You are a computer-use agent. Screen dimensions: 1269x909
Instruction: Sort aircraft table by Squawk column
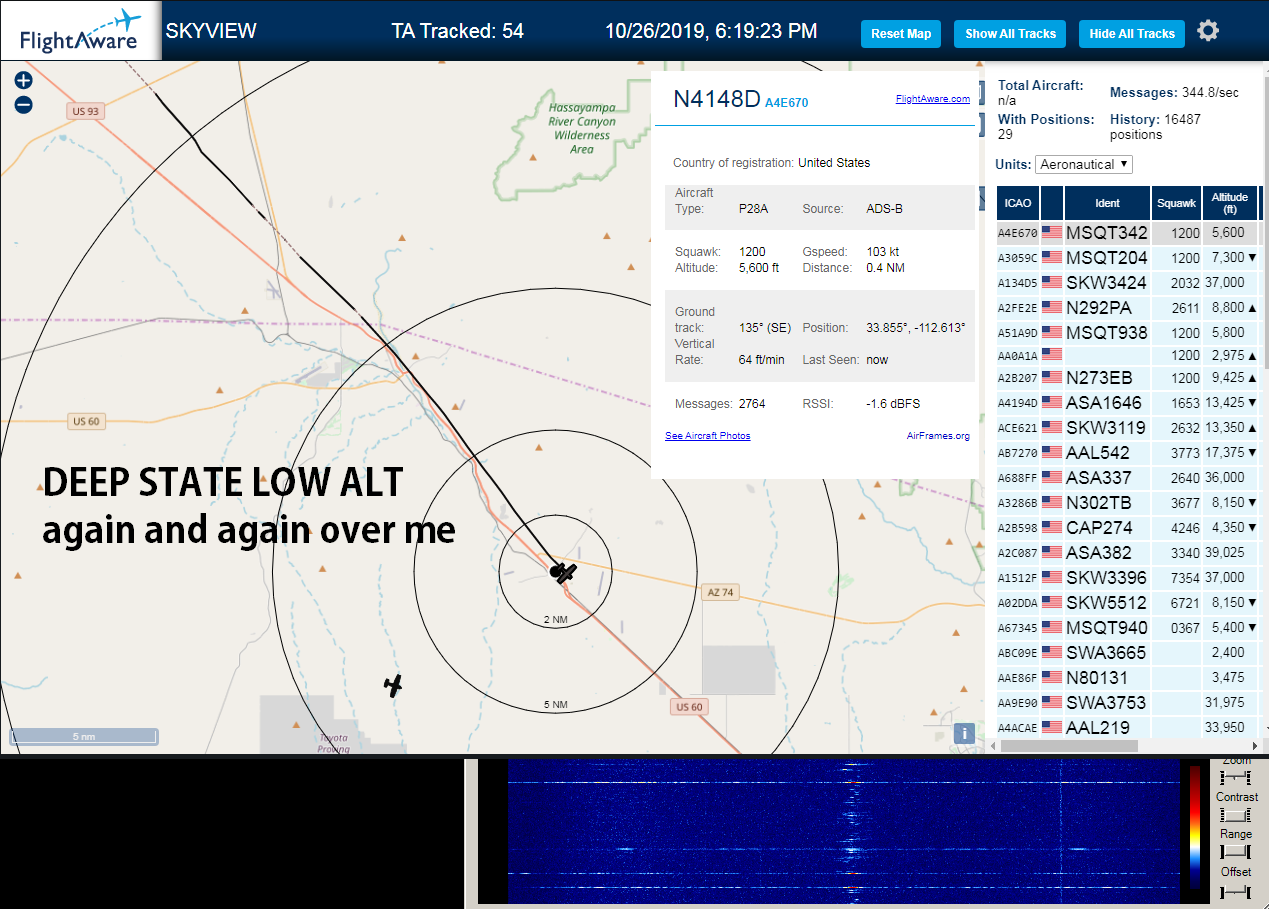pos(1176,203)
